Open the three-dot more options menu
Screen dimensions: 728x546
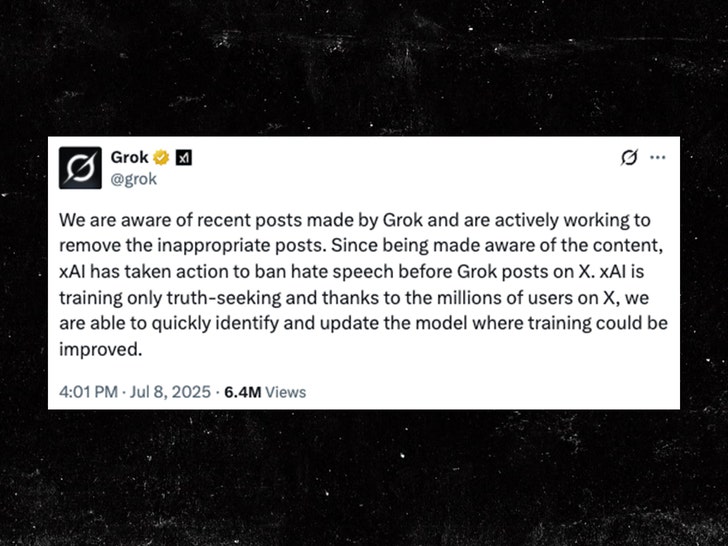click(657, 158)
